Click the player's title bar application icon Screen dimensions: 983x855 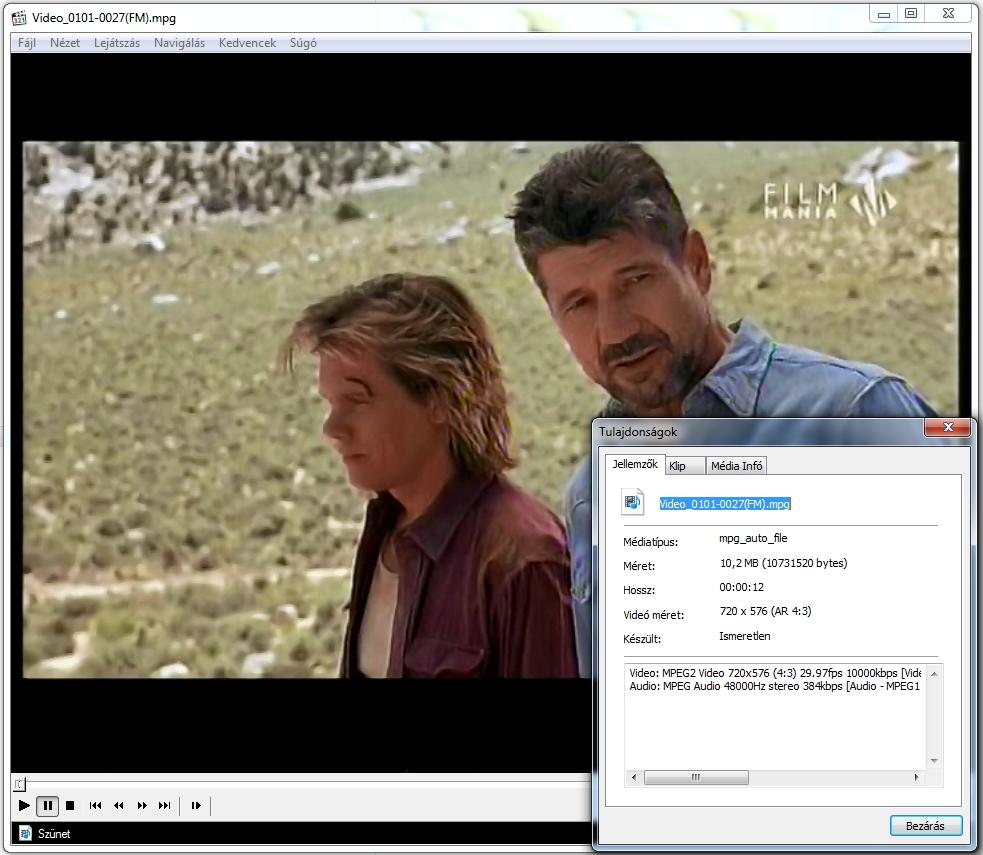tap(19, 18)
